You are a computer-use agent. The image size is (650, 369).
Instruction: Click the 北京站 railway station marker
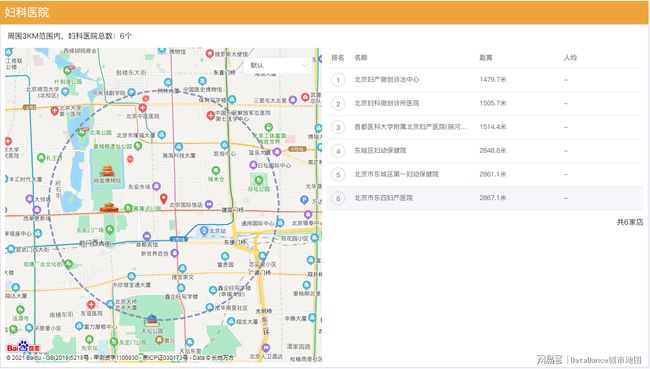[x=204, y=230]
